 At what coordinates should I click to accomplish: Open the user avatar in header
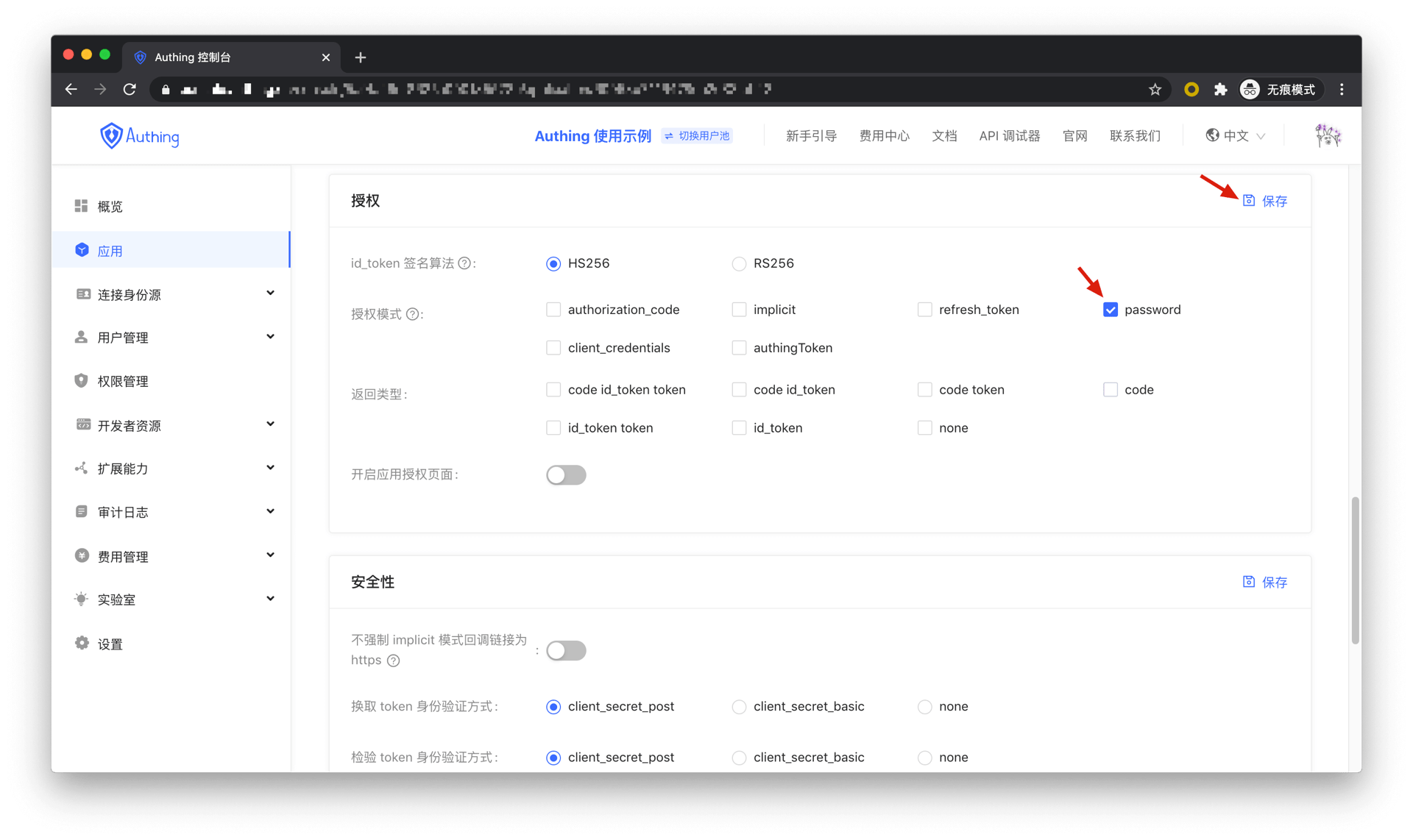1328,135
